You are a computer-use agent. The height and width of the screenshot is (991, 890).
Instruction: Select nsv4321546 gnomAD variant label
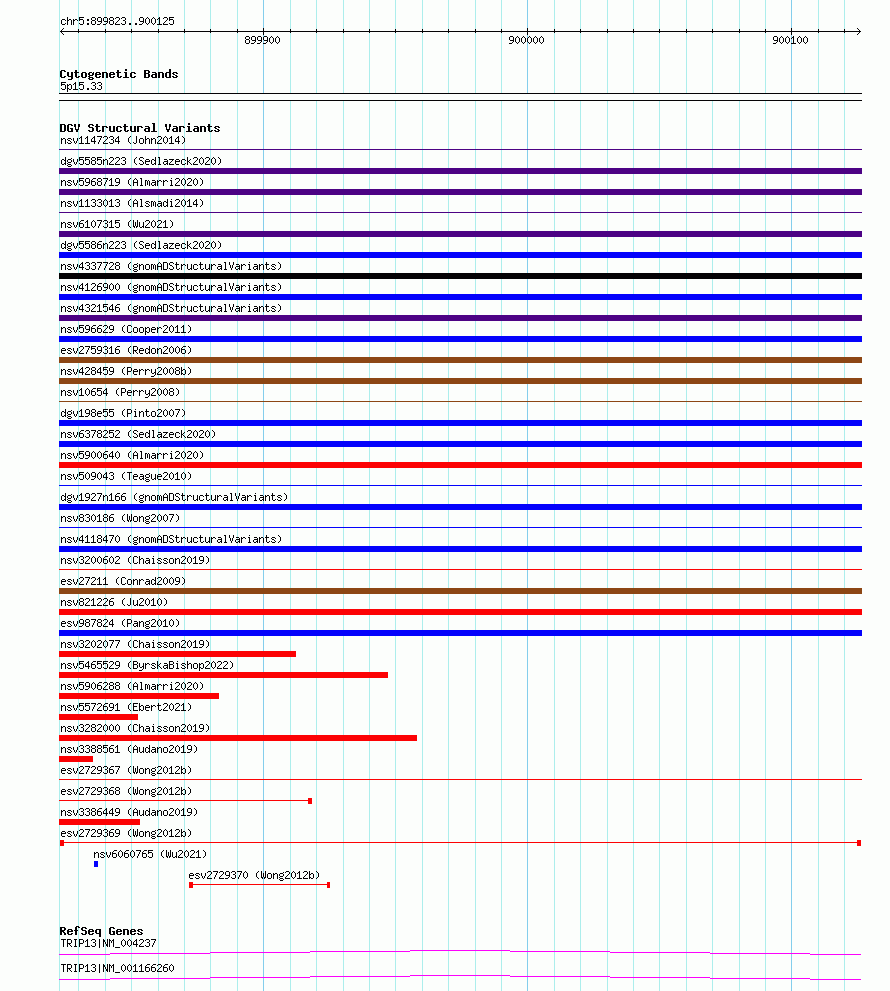point(171,308)
